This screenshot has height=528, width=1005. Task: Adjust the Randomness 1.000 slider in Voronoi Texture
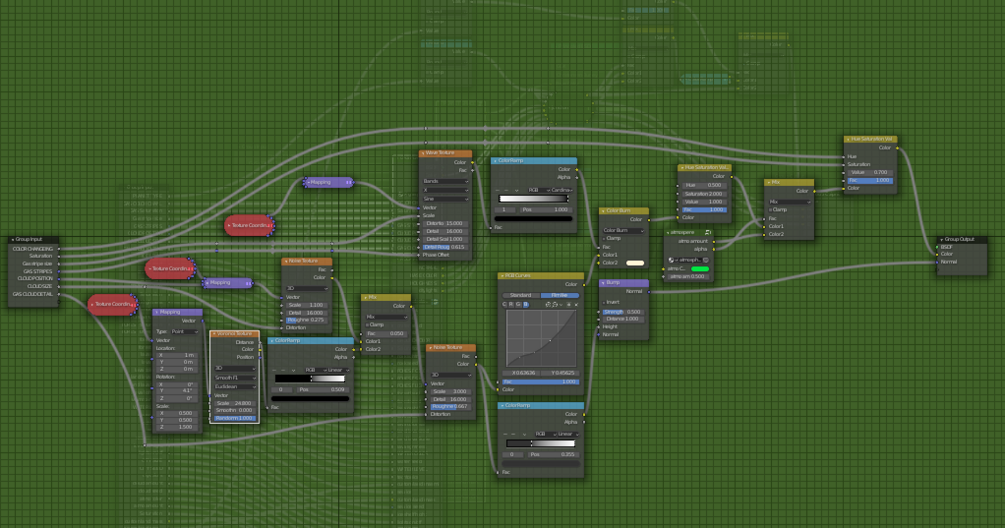click(235, 418)
